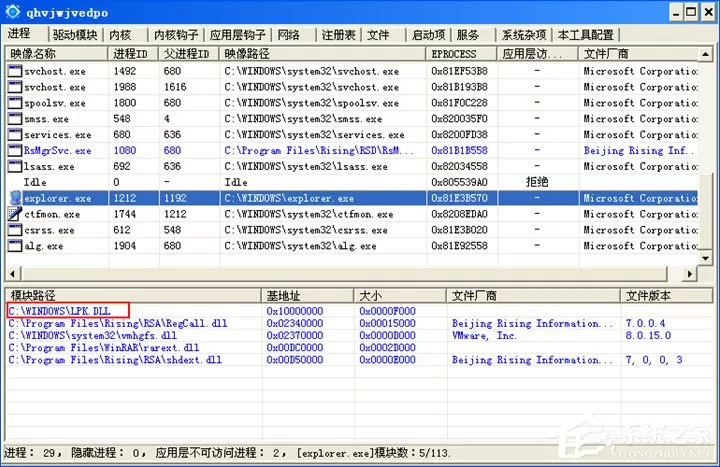Open the 驱动模块 tab
720x467 pixels.
tap(75, 35)
